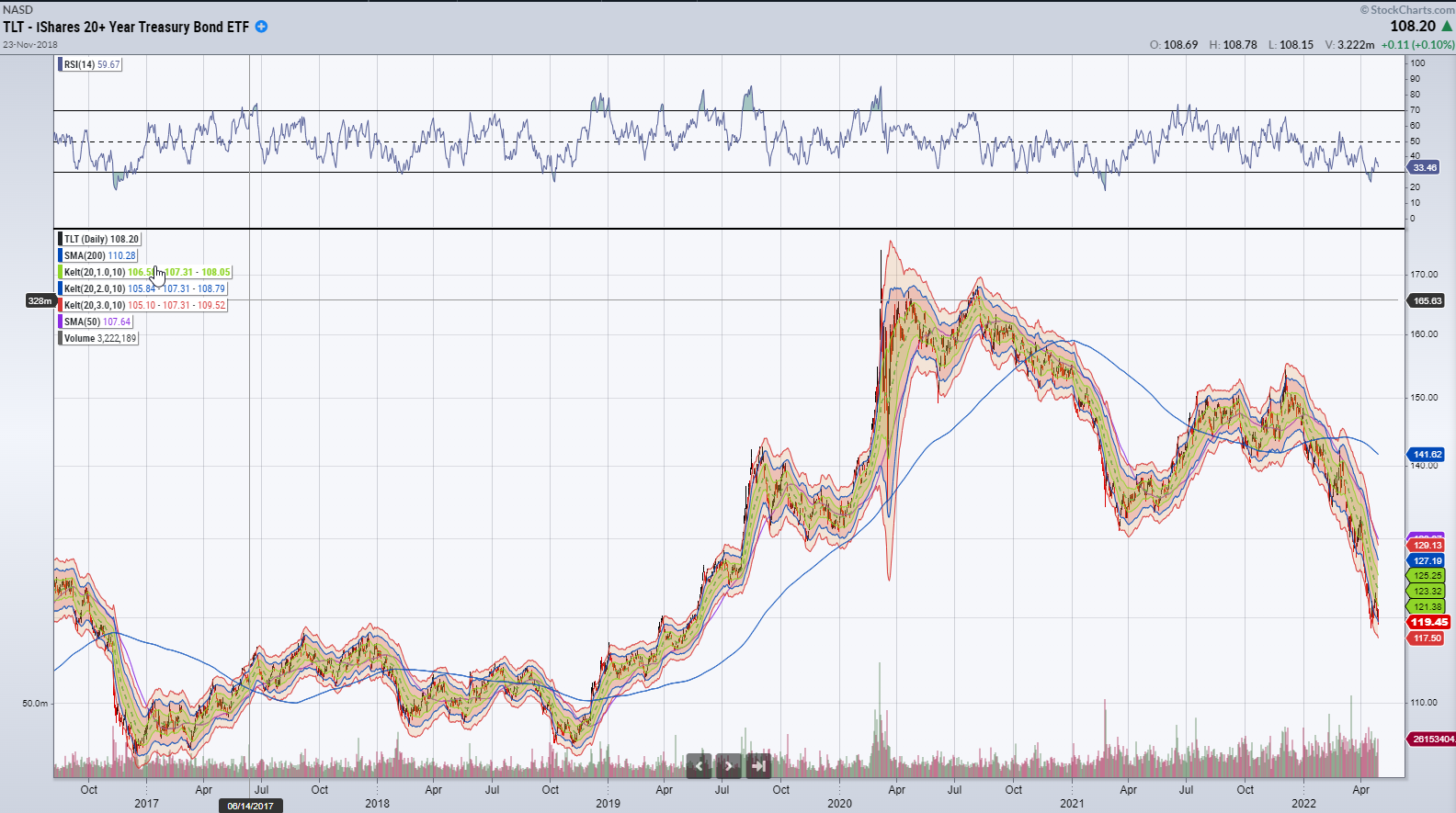Click the red 119.45 last price tag
The height and width of the screenshot is (813, 1456).
[x=1428, y=622]
